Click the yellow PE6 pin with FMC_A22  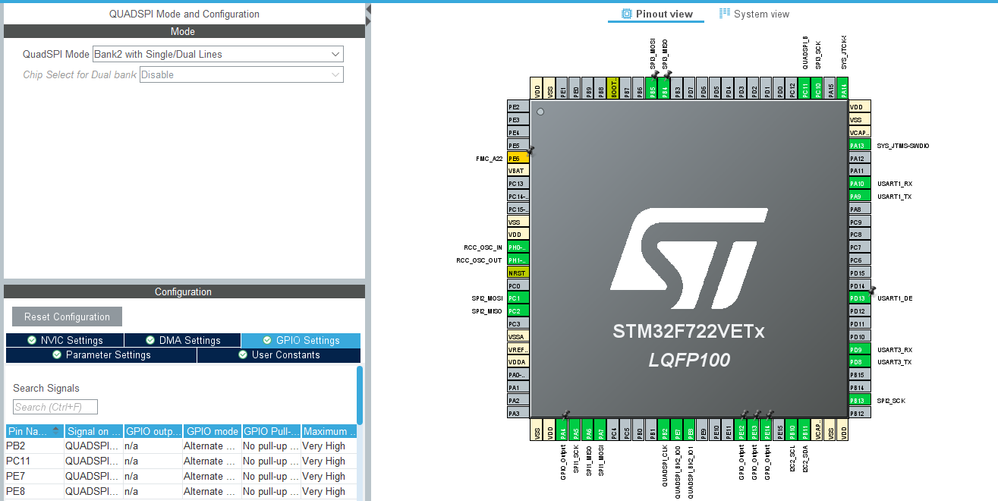tap(518, 158)
